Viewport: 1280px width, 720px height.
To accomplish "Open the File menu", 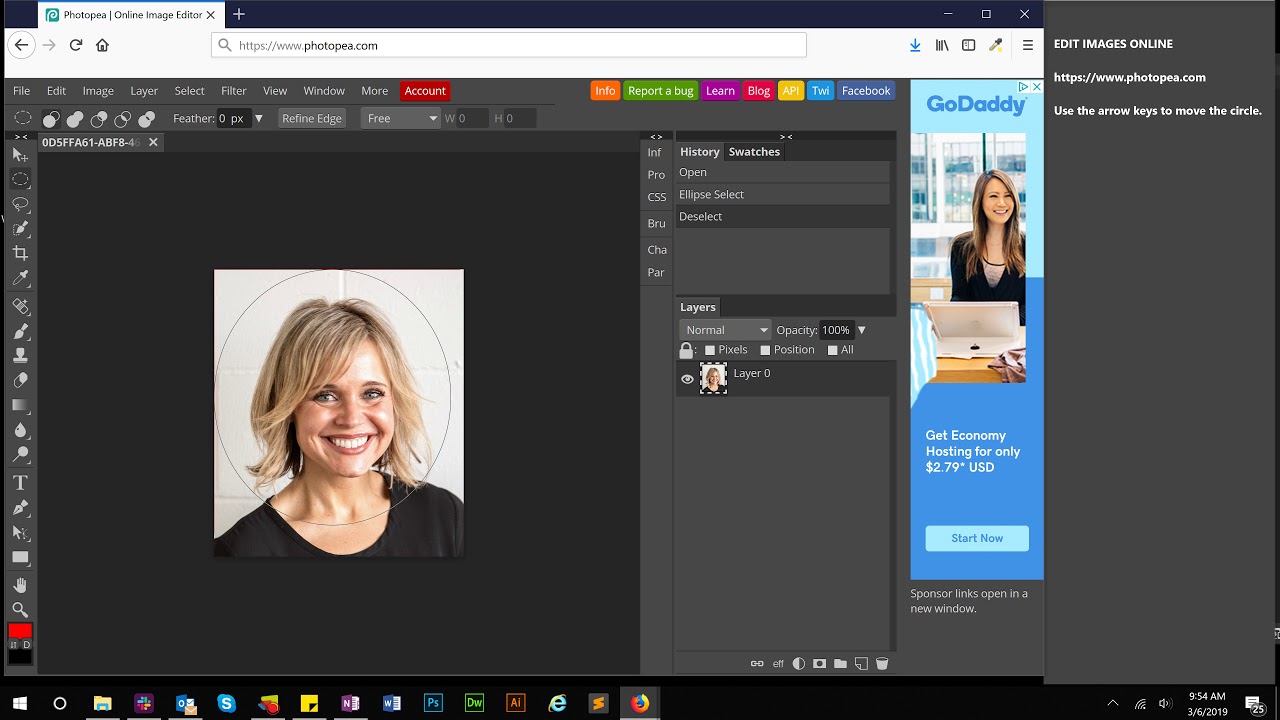I will click(x=21, y=91).
